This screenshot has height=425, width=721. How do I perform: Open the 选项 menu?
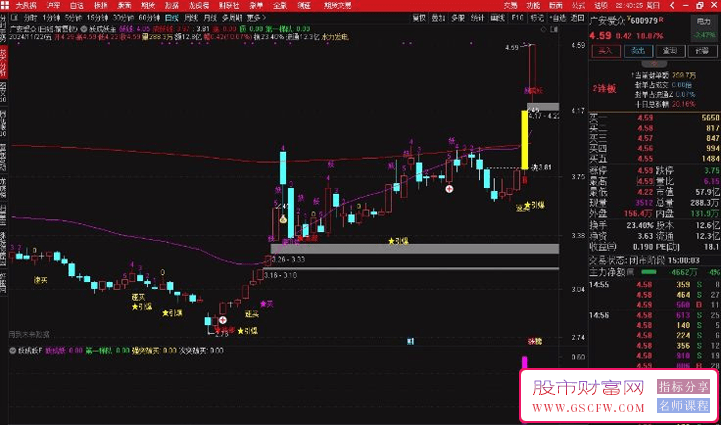601,6
